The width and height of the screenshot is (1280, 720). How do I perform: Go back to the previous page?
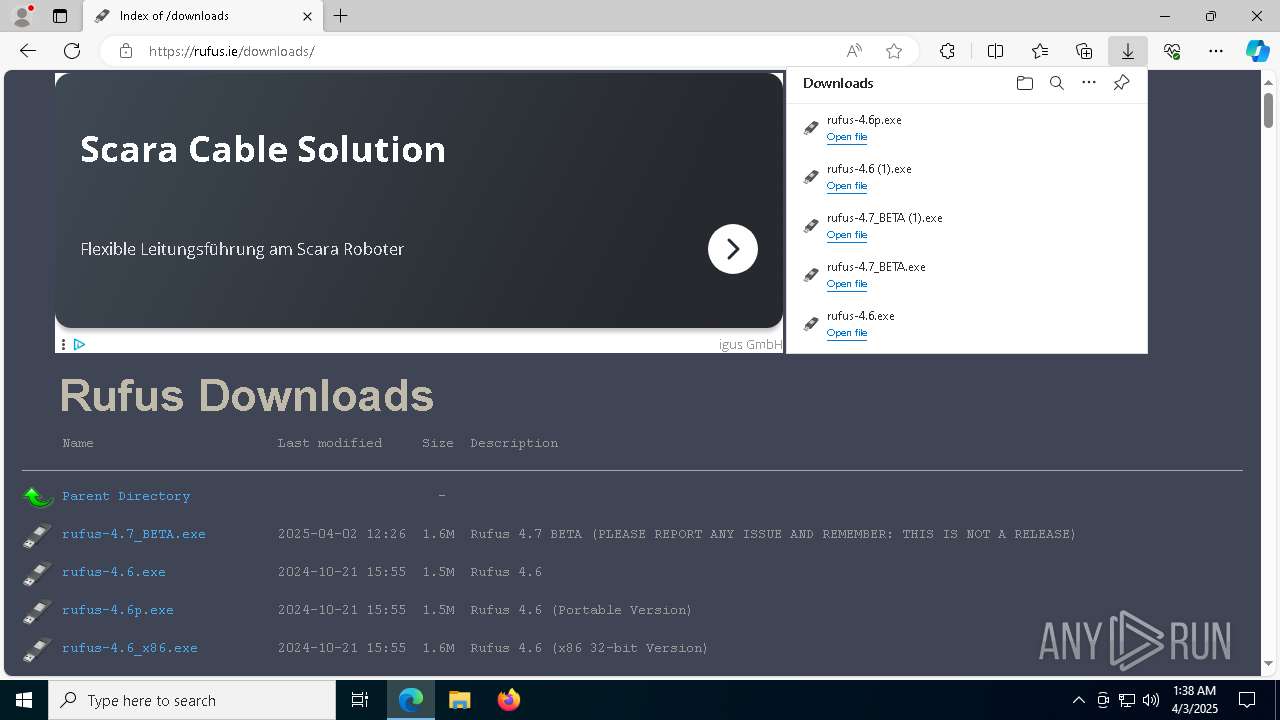(28, 51)
